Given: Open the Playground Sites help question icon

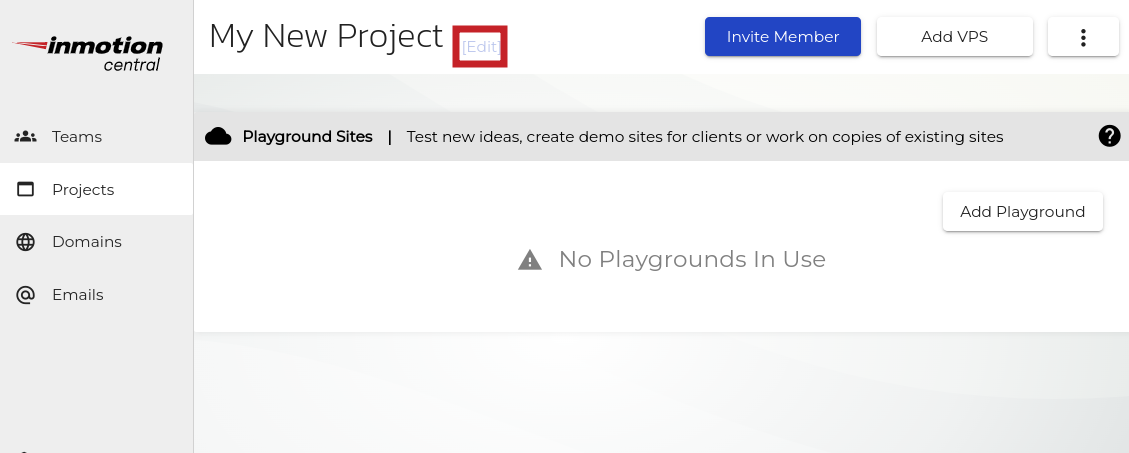Looking at the screenshot, I should [x=1109, y=136].
